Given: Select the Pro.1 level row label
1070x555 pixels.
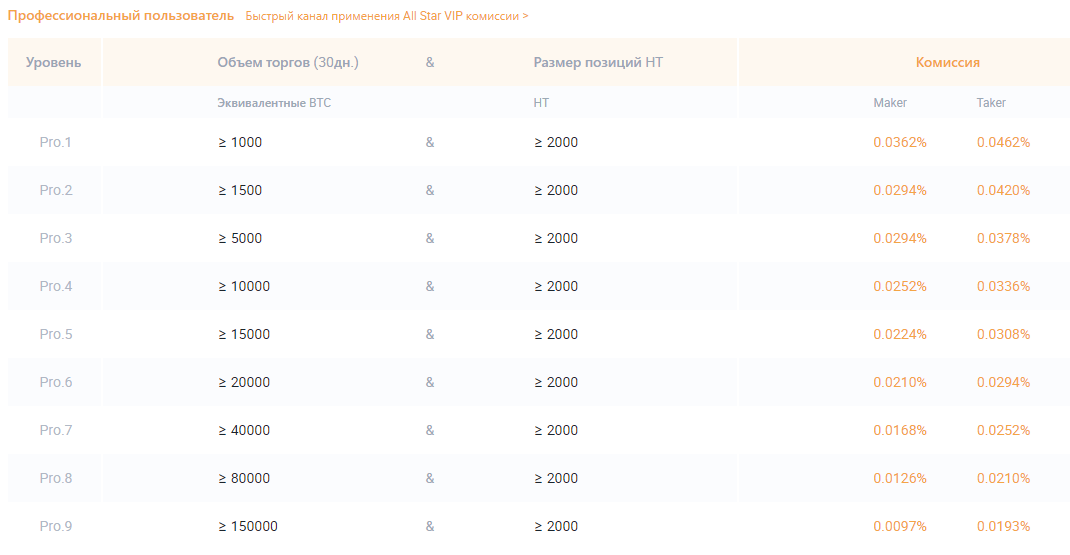Looking at the screenshot, I should click(x=56, y=142).
